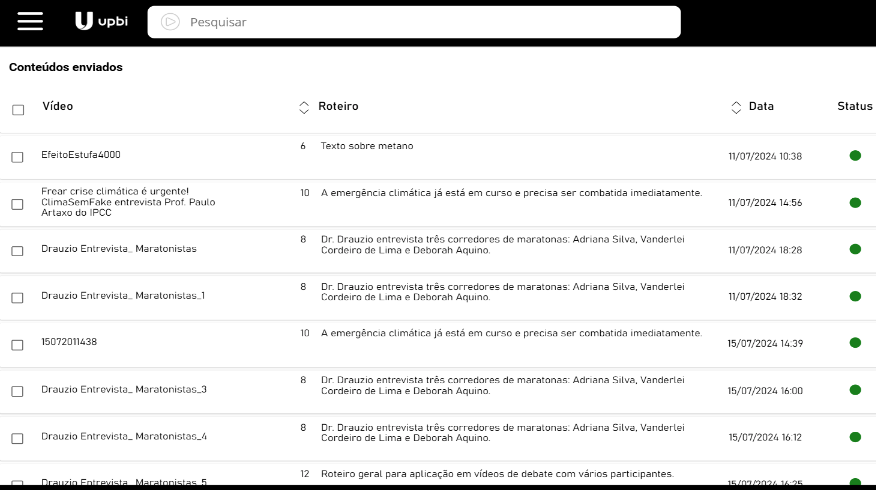Click the date 11/07/2024 10:38

coord(765,156)
